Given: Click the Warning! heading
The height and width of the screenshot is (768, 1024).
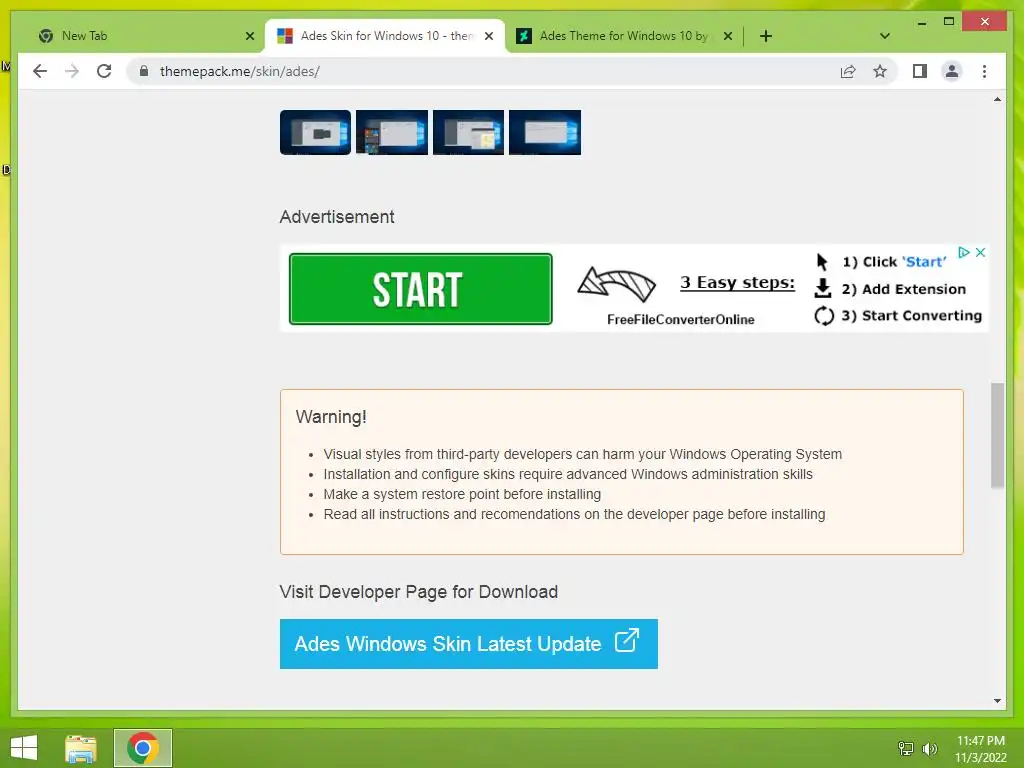Looking at the screenshot, I should click(330, 417).
